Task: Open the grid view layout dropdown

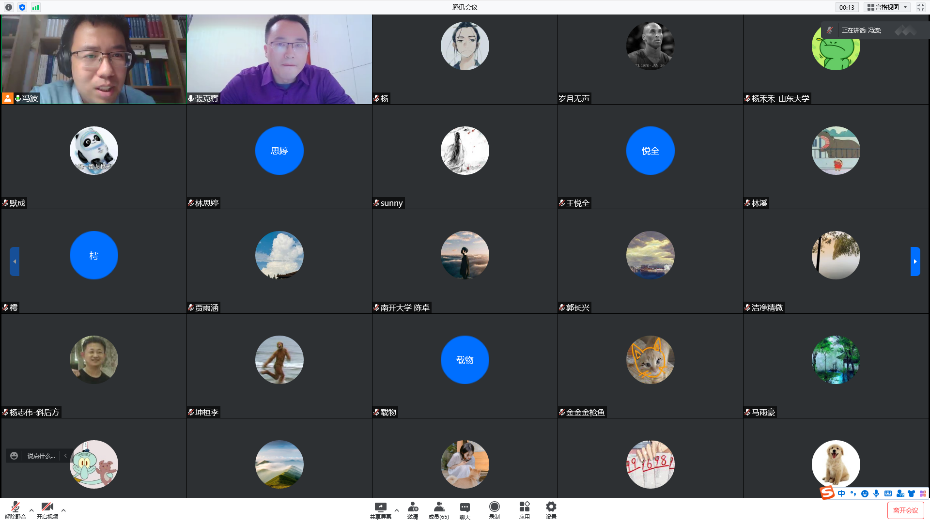Action: pos(886,7)
